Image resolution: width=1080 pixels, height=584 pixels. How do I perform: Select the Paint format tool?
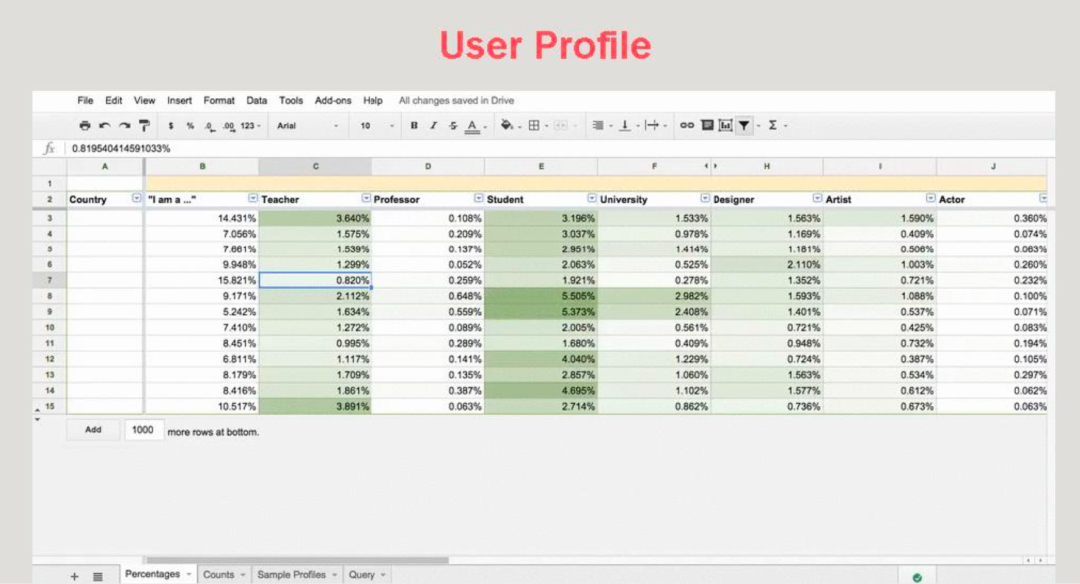click(144, 126)
